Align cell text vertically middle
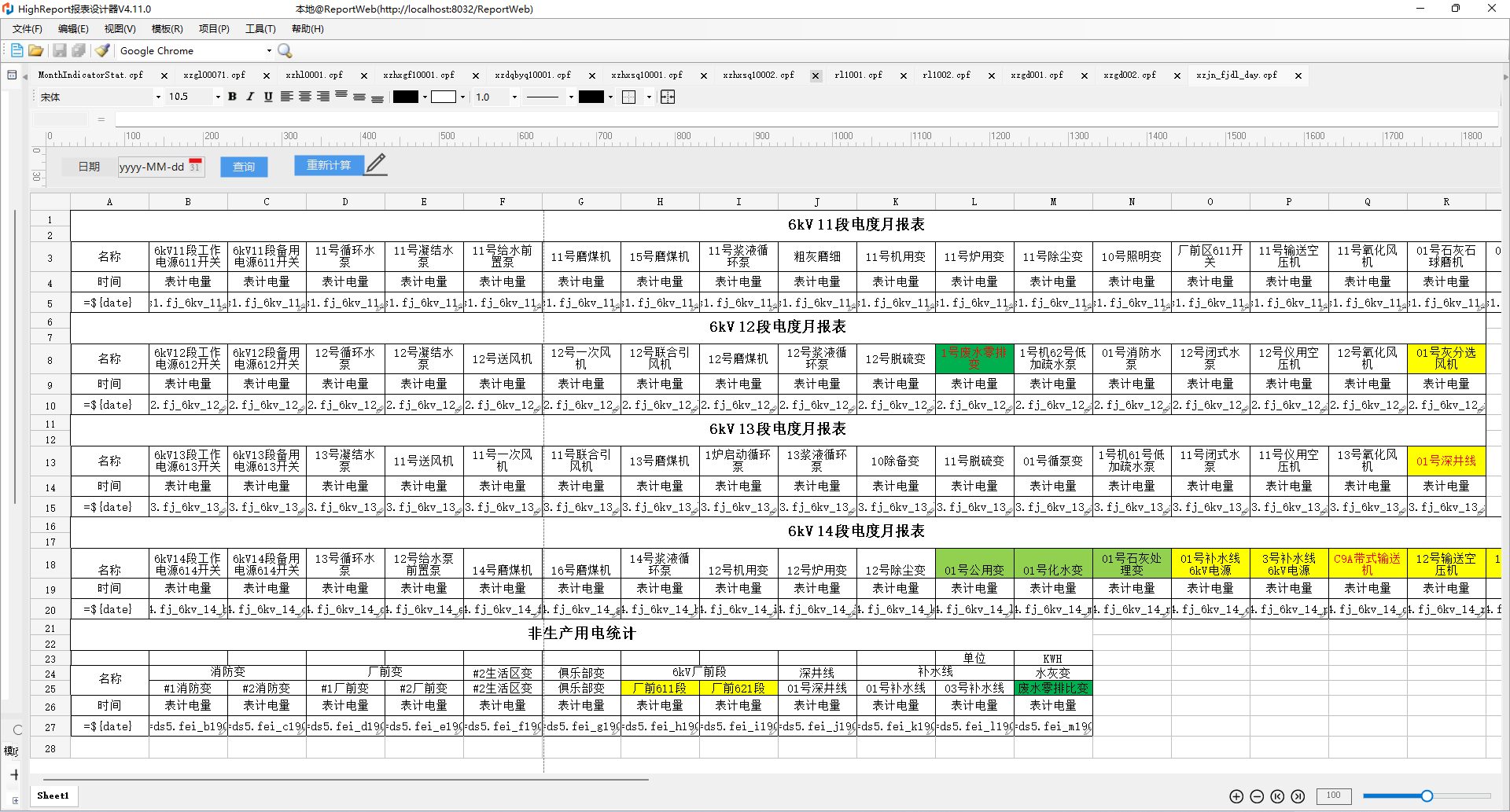1510x812 pixels. coord(359,97)
